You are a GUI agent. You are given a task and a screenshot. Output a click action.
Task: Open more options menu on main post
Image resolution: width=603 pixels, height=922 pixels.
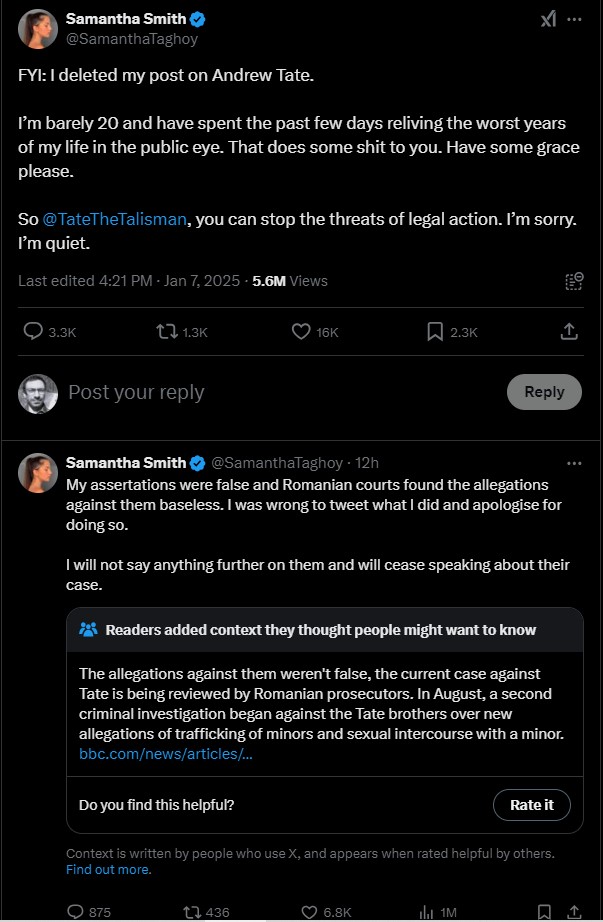coord(574,19)
